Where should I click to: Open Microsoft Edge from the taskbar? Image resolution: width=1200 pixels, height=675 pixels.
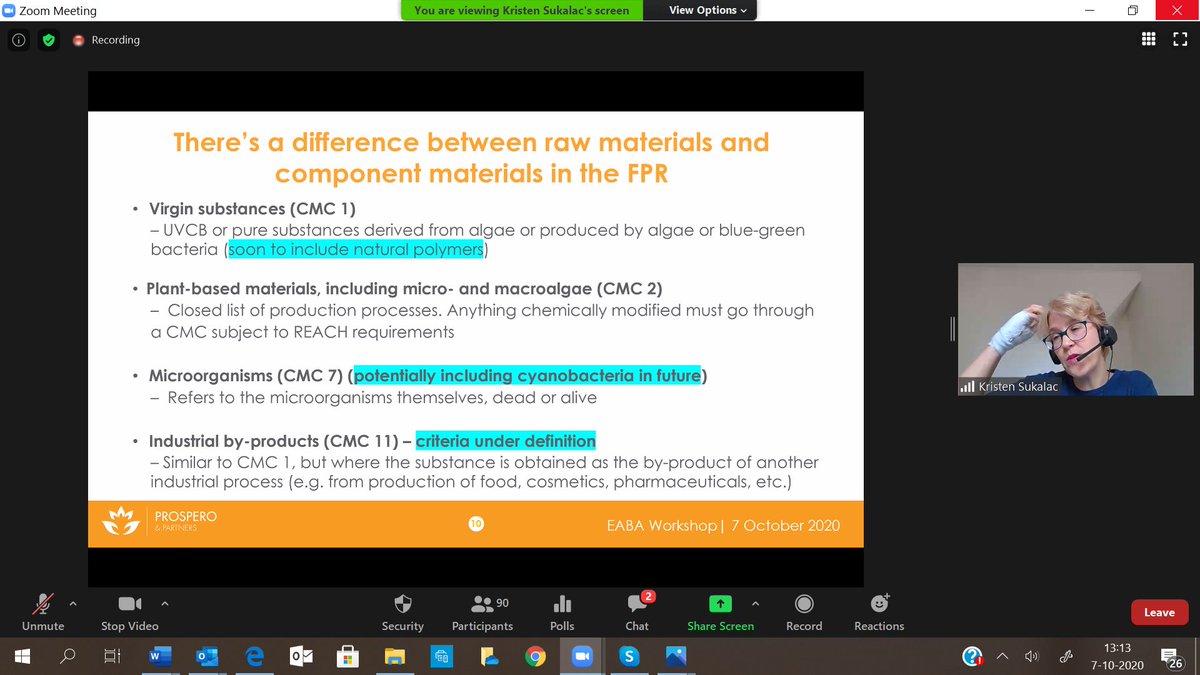click(254, 656)
